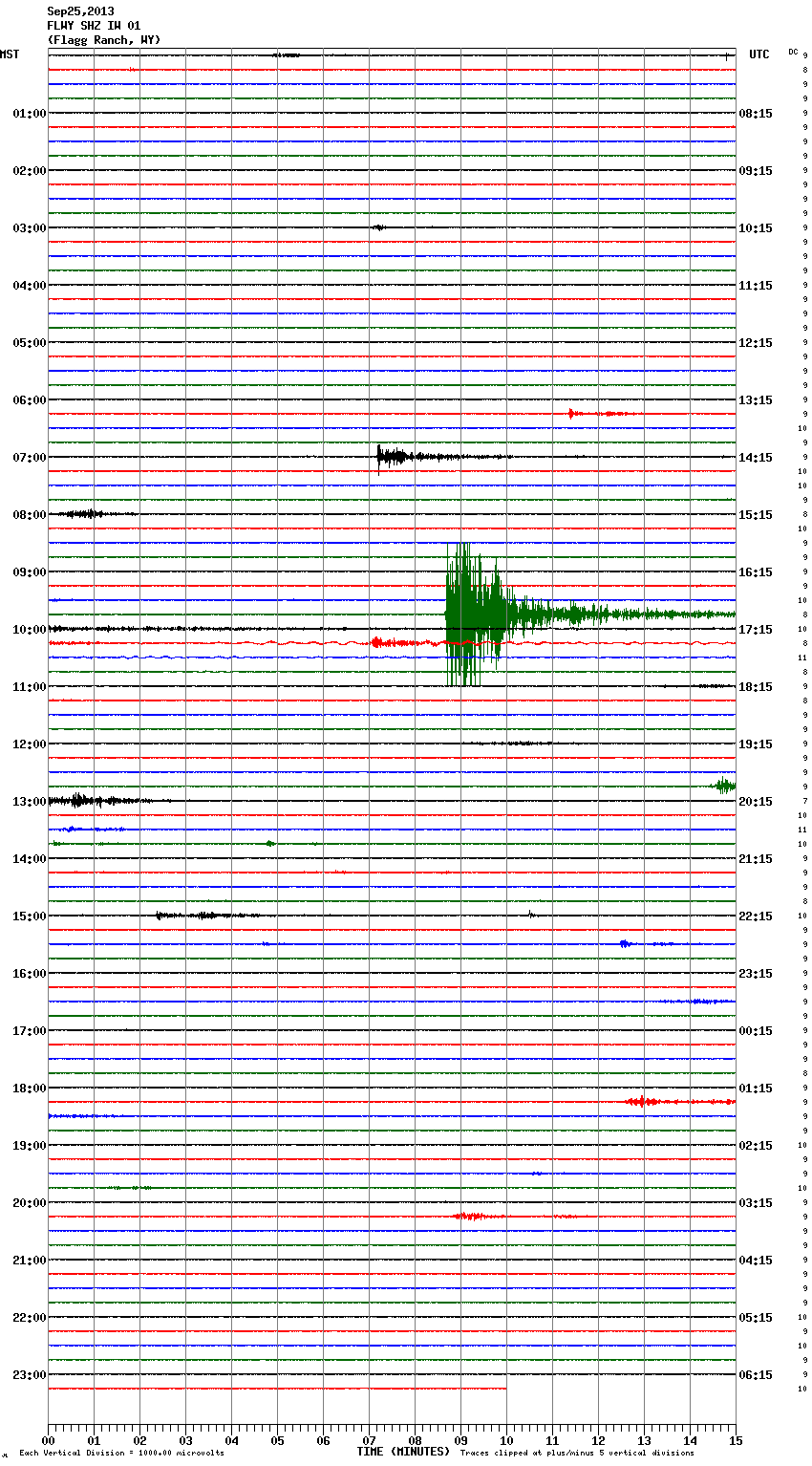This screenshot has height=1466, width=812.
Task: Select the FLWY SHZ IW 01 station code
Action: pyautogui.click(x=94, y=26)
